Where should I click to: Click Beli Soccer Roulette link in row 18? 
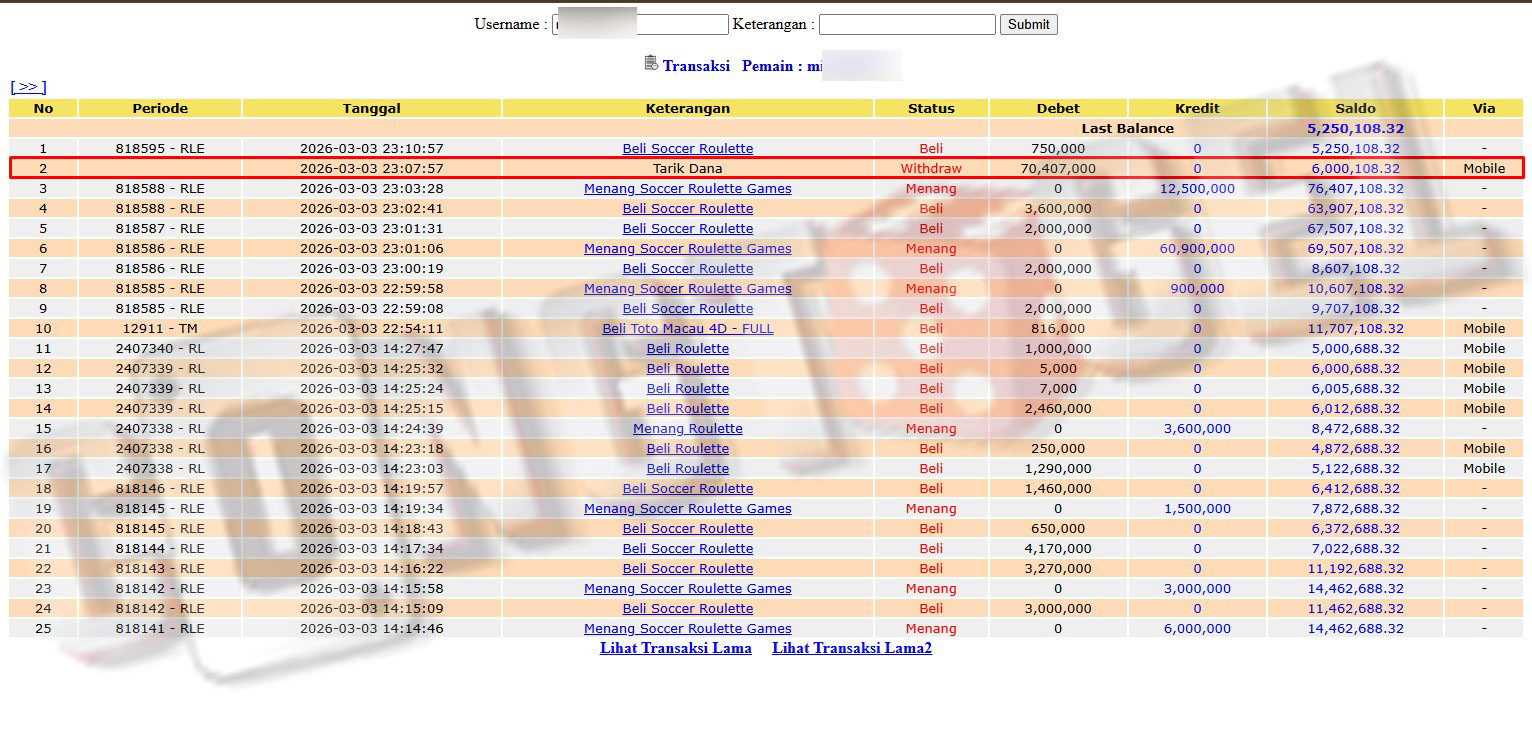[x=687, y=488]
